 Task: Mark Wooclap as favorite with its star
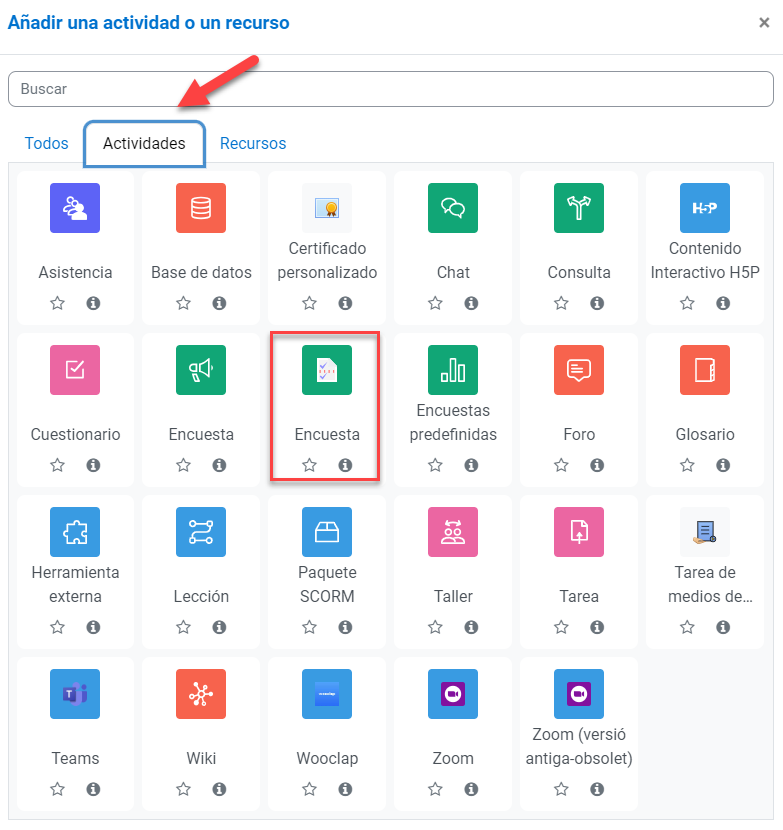pyautogui.click(x=309, y=789)
